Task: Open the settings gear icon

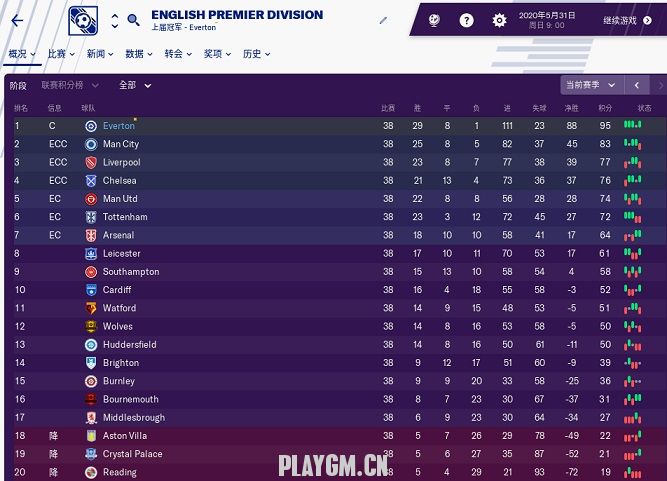Action: [499, 20]
